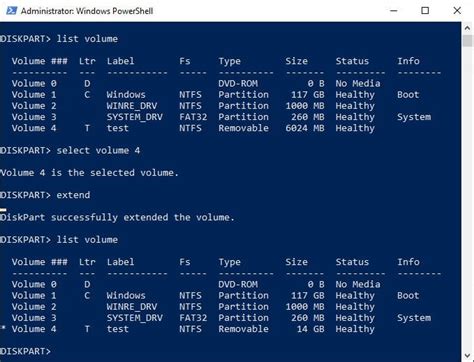This screenshot has width=474, height=362.
Task: Click the second 'list volume' command
Action: tap(87, 240)
